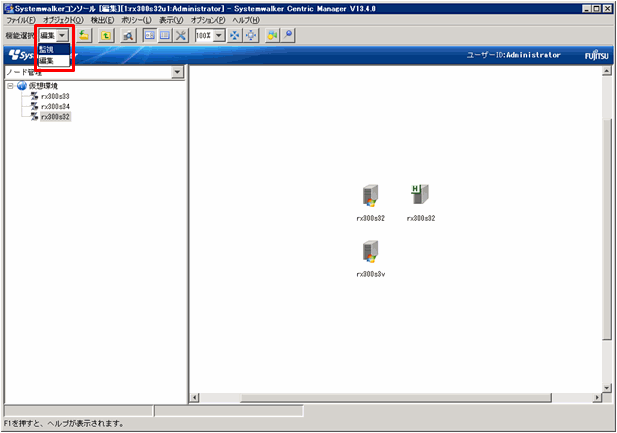Click the list view toolbar icon
617x433 pixels.
164,35
